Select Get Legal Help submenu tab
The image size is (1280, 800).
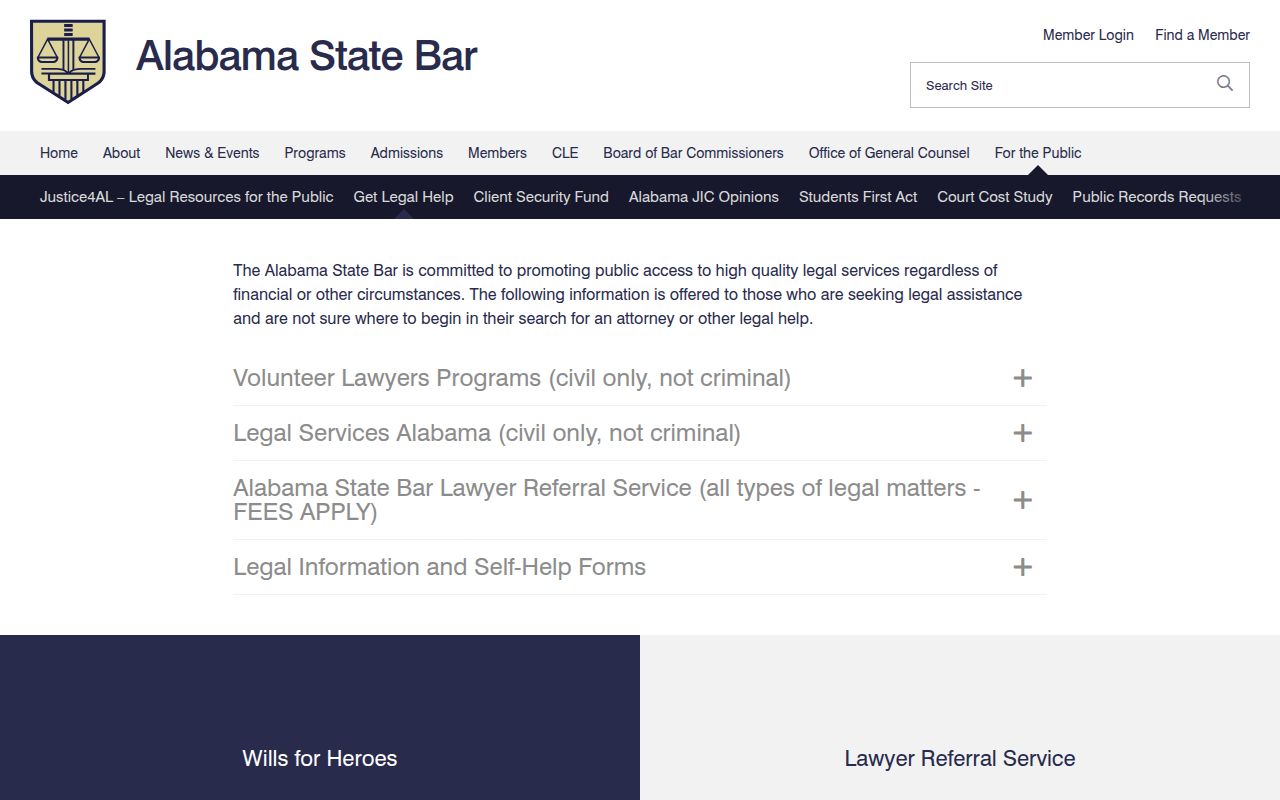[x=403, y=197]
